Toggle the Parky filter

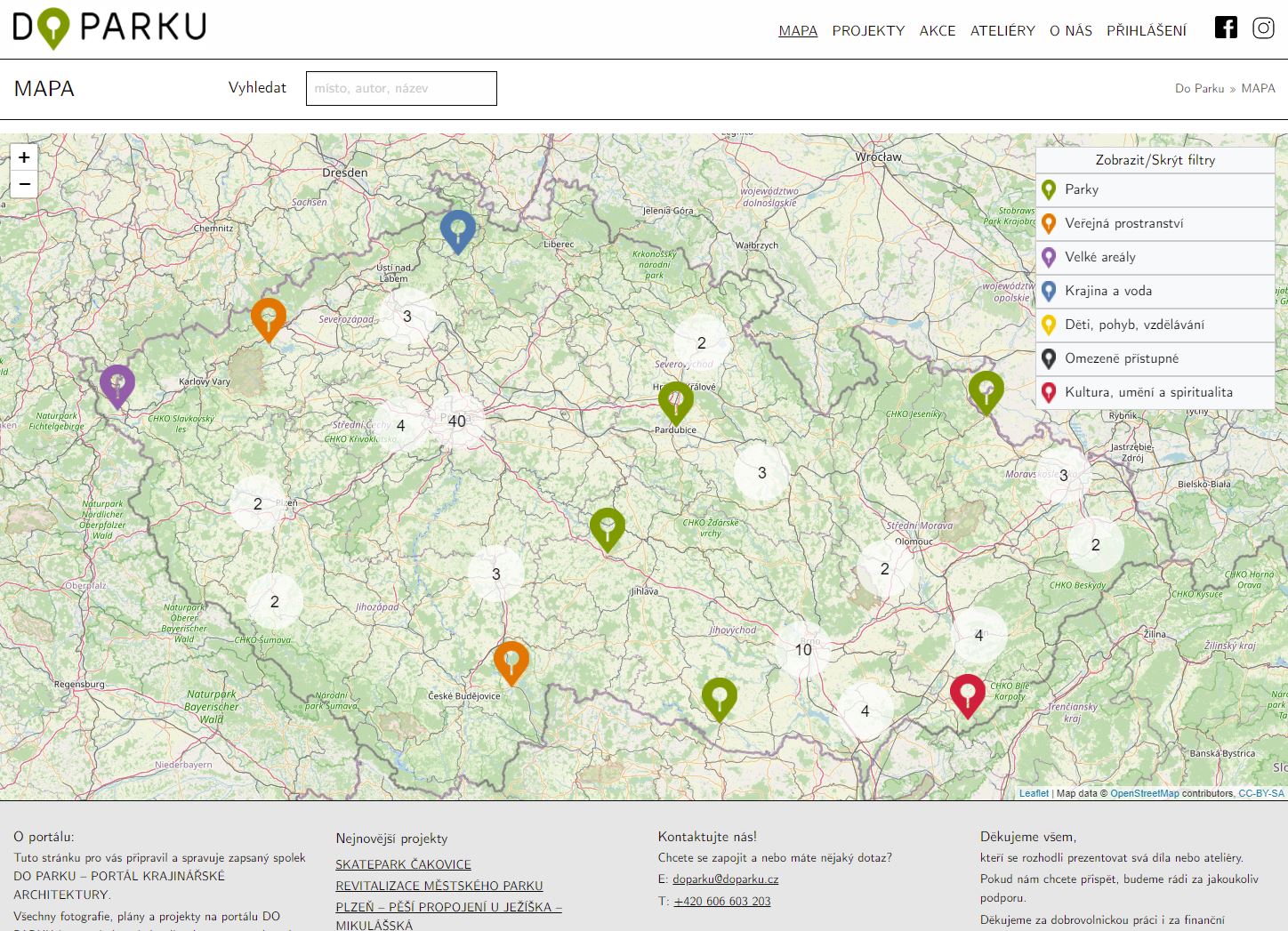pos(1155,189)
